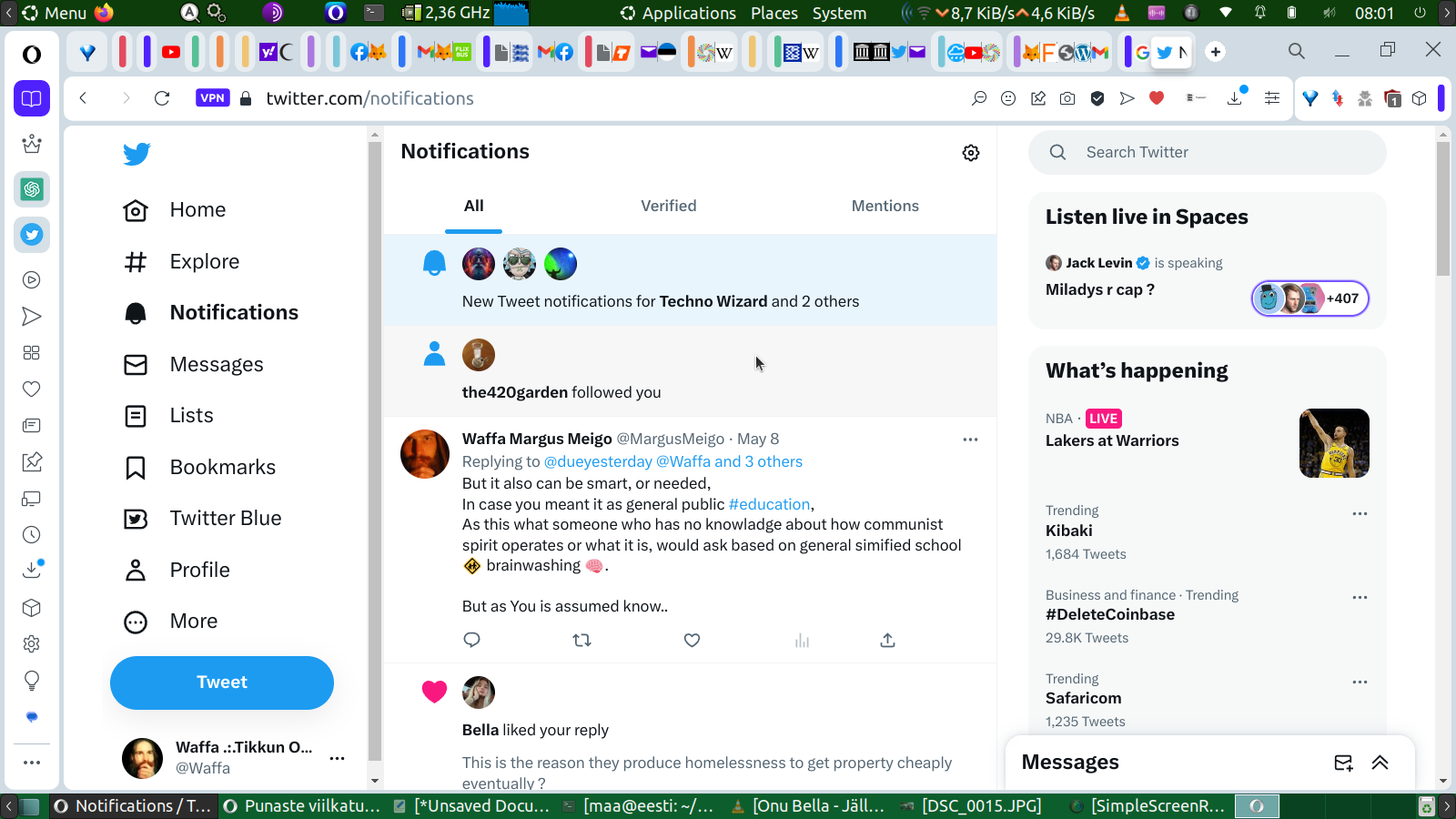Image resolution: width=1456 pixels, height=819 pixels.
Task: Click the blue Tweet button
Action: (x=222, y=682)
